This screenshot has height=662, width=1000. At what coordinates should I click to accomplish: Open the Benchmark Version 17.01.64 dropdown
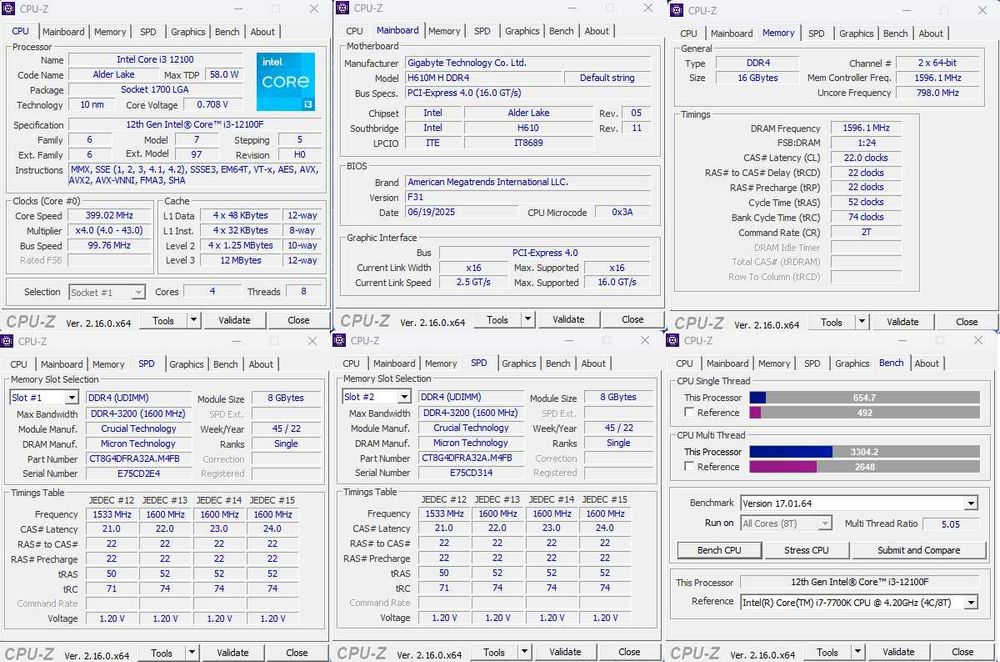click(x=859, y=503)
